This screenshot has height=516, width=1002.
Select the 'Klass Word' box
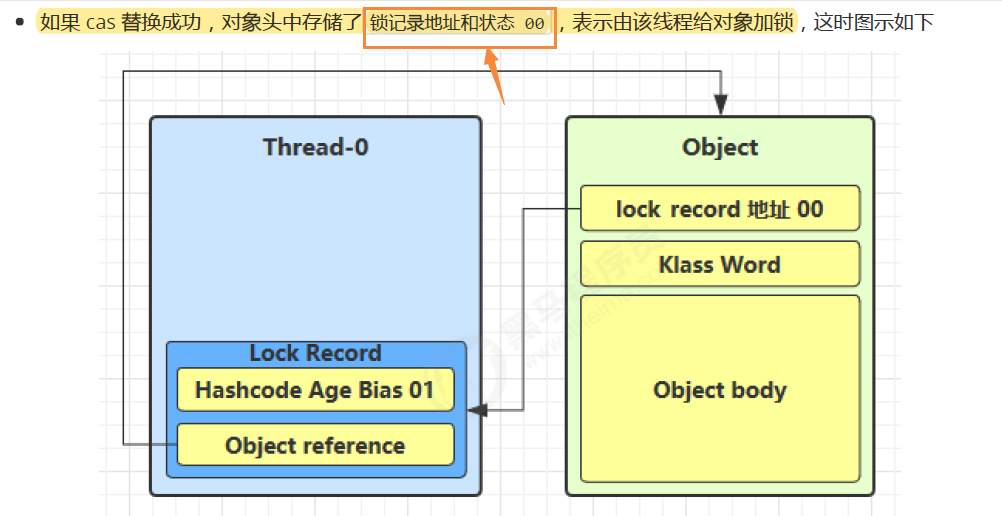(720, 264)
